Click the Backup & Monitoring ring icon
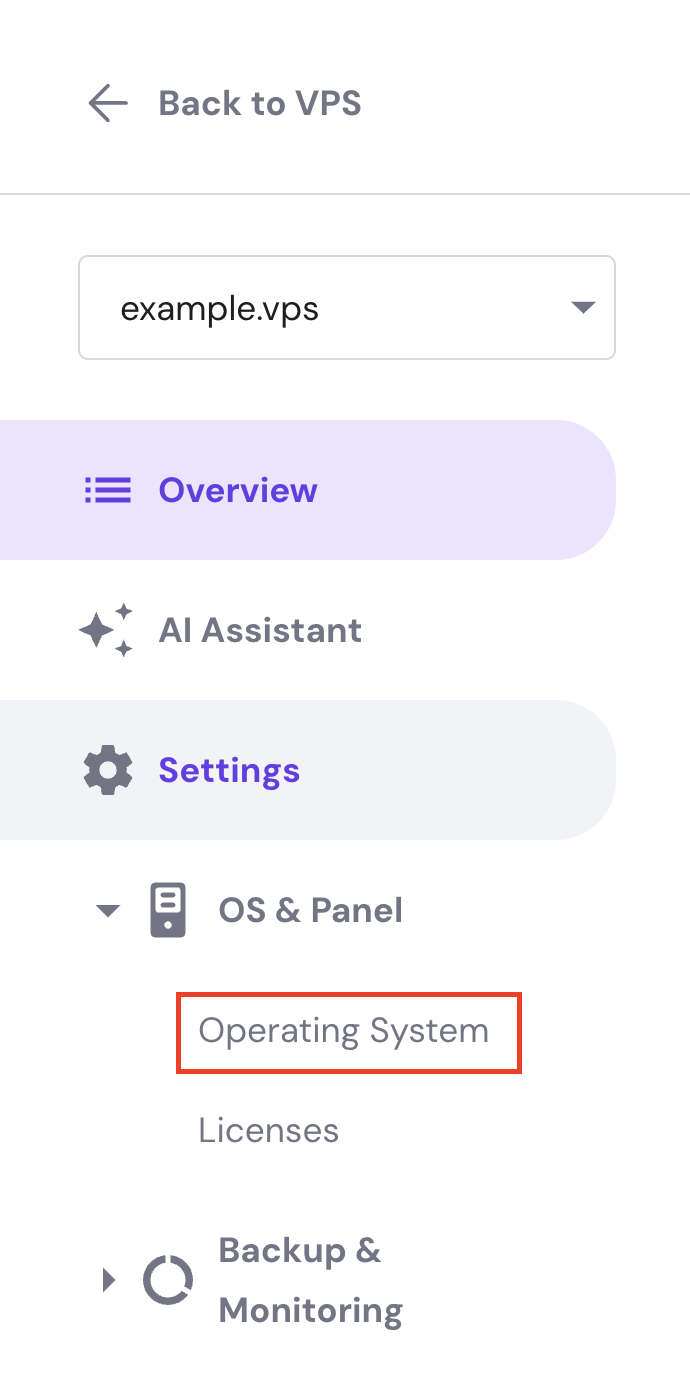The height and width of the screenshot is (1376, 690). [167, 1280]
